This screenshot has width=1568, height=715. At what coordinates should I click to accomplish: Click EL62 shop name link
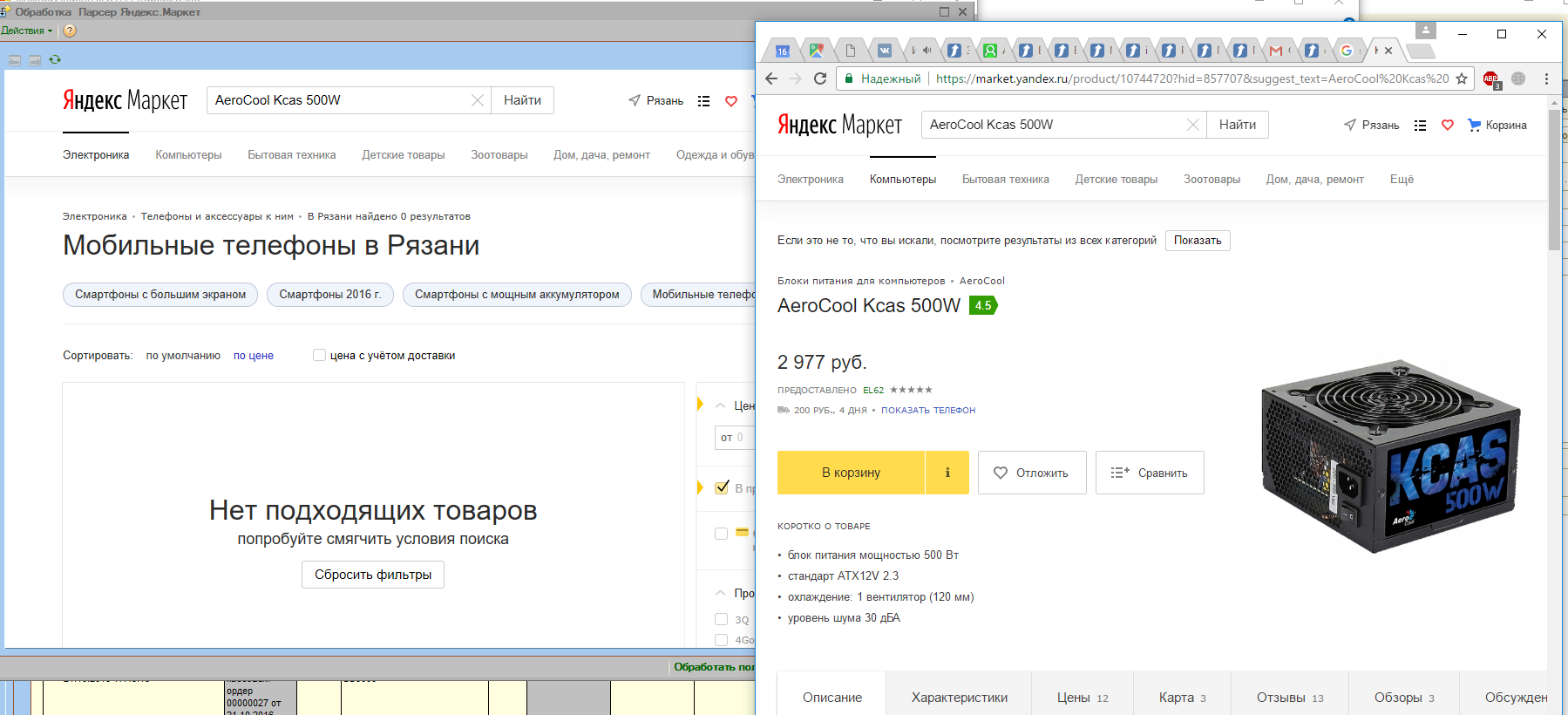pyautogui.click(x=873, y=390)
